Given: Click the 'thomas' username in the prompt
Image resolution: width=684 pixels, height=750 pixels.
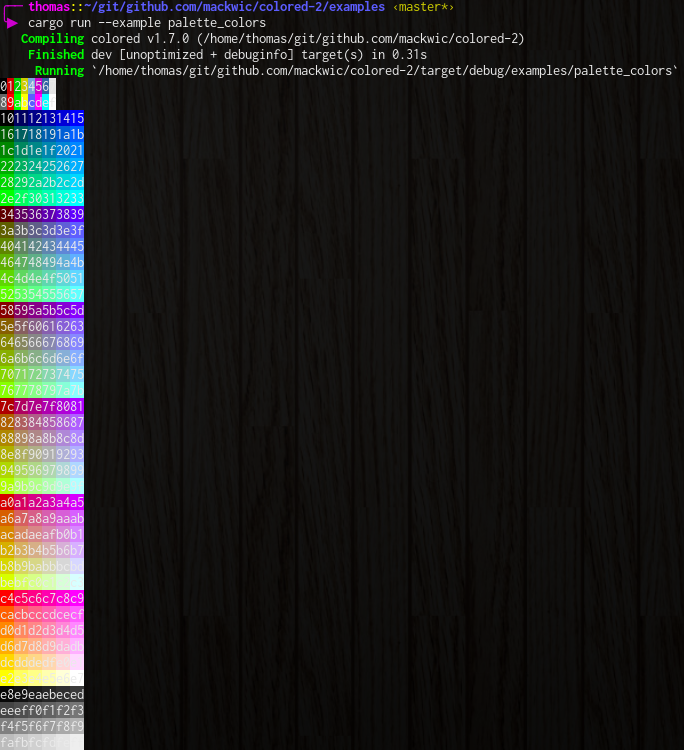Looking at the screenshot, I should click(x=49, y=7).
